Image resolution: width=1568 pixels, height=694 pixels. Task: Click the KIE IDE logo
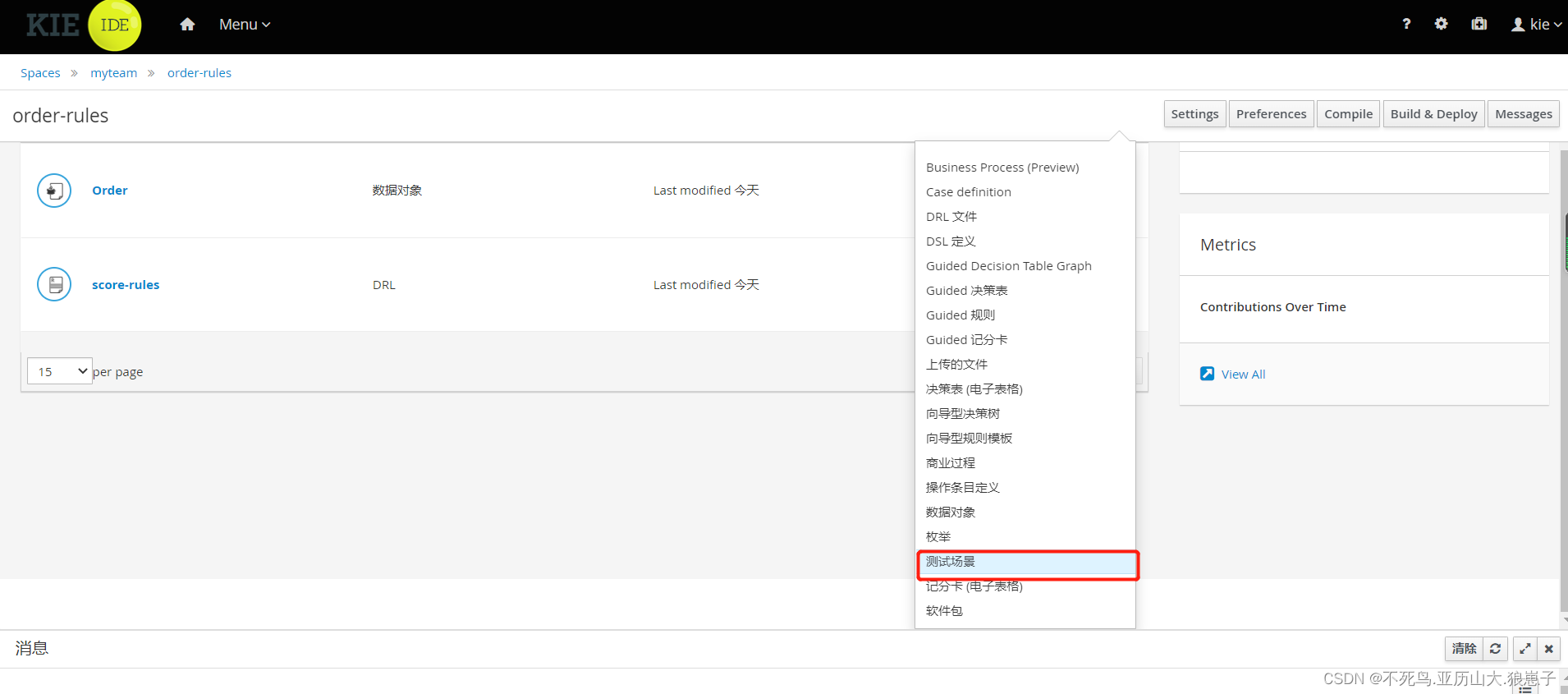83,25
